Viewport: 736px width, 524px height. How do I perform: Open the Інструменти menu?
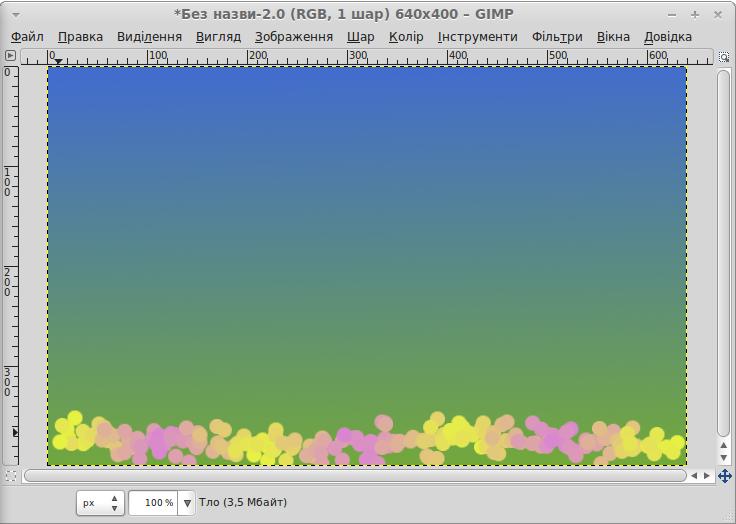tap(477, 37)
